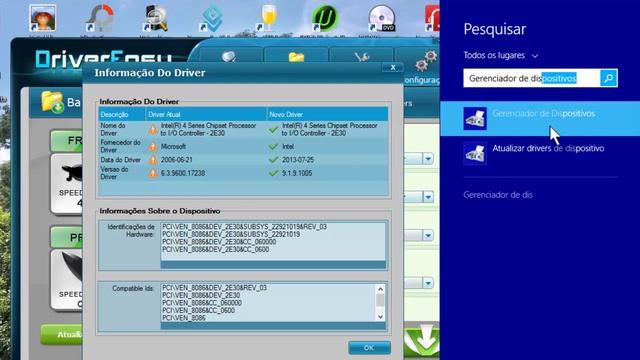Click warning icon beside Microsoft provider
Image resolution: width=640 pixels, height=360 pixels.
[x=153, y=147]
